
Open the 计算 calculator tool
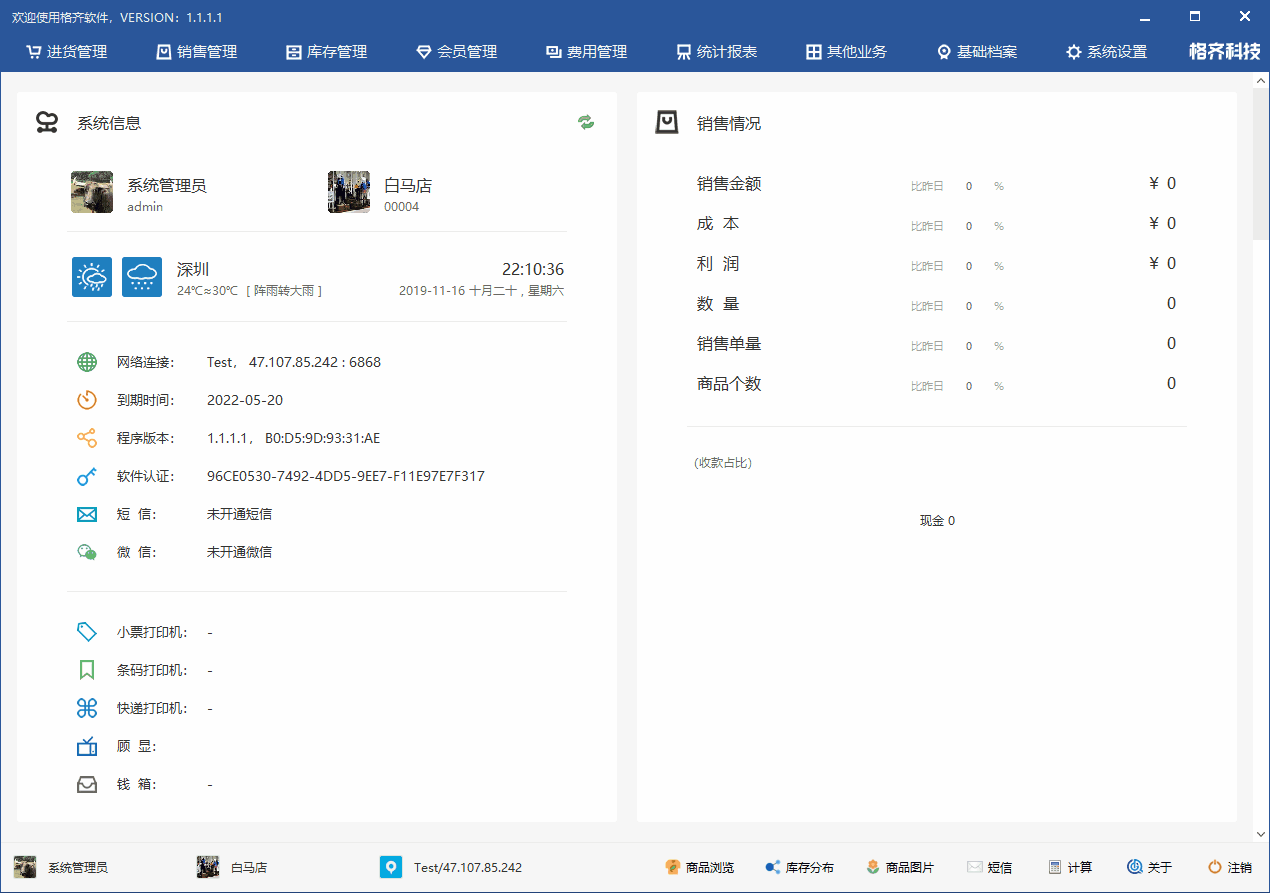point(1055,867)
